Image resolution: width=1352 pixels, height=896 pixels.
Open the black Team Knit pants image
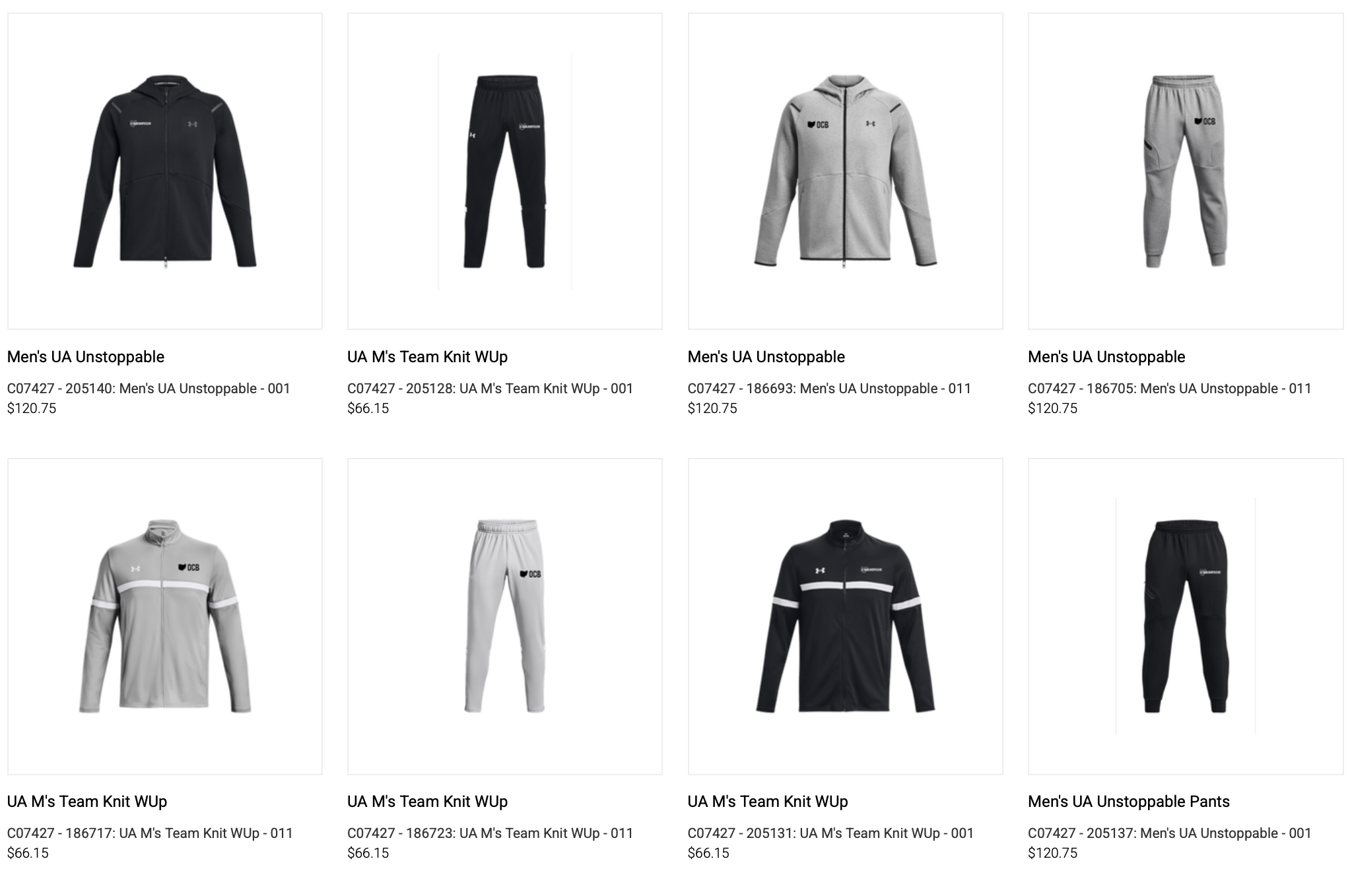[x=505, y=171]
